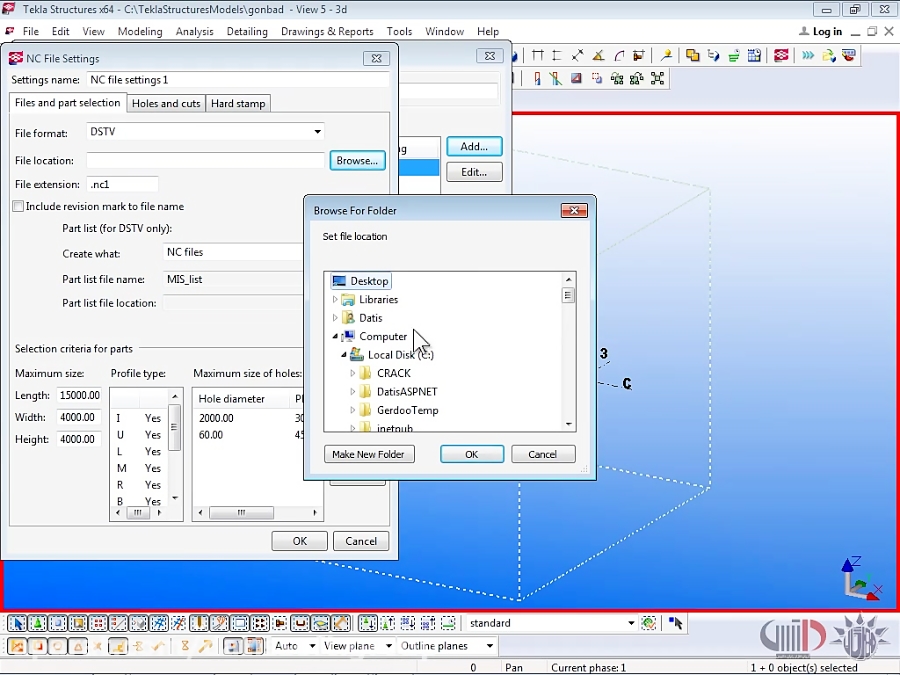This screenshot has height=675, width=900.
Task: Toggle Snap to end points switch (orange square)
Action: 37,646
